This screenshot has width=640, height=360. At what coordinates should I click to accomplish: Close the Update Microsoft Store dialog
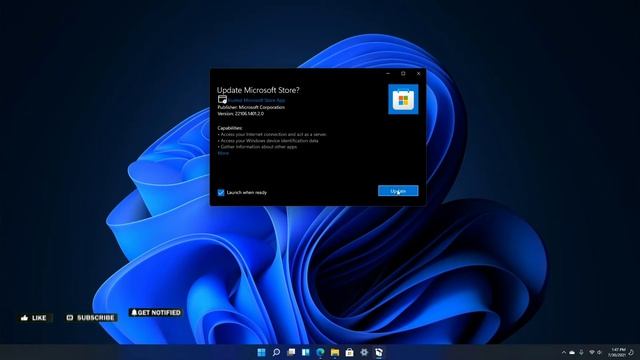point(418,73)
